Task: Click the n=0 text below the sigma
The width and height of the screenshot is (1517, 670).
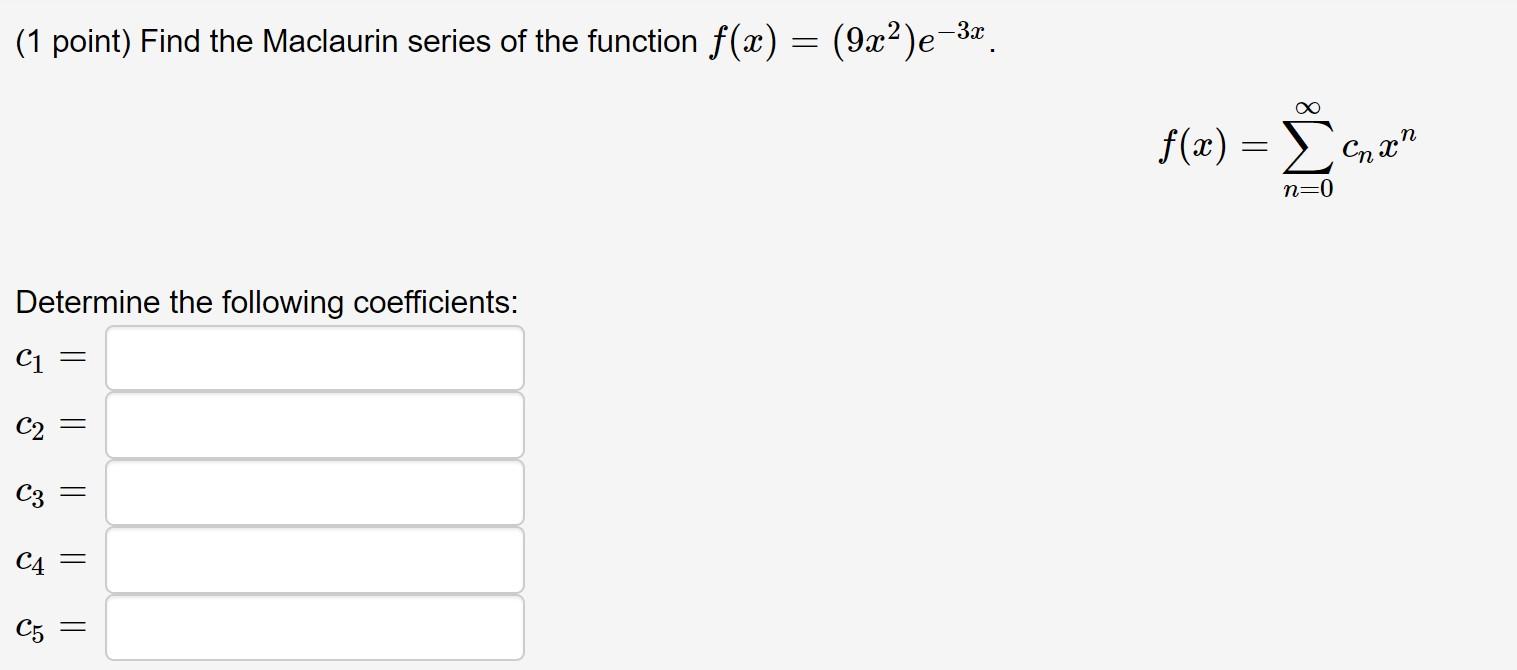Action: click(x=1308, y=188)
